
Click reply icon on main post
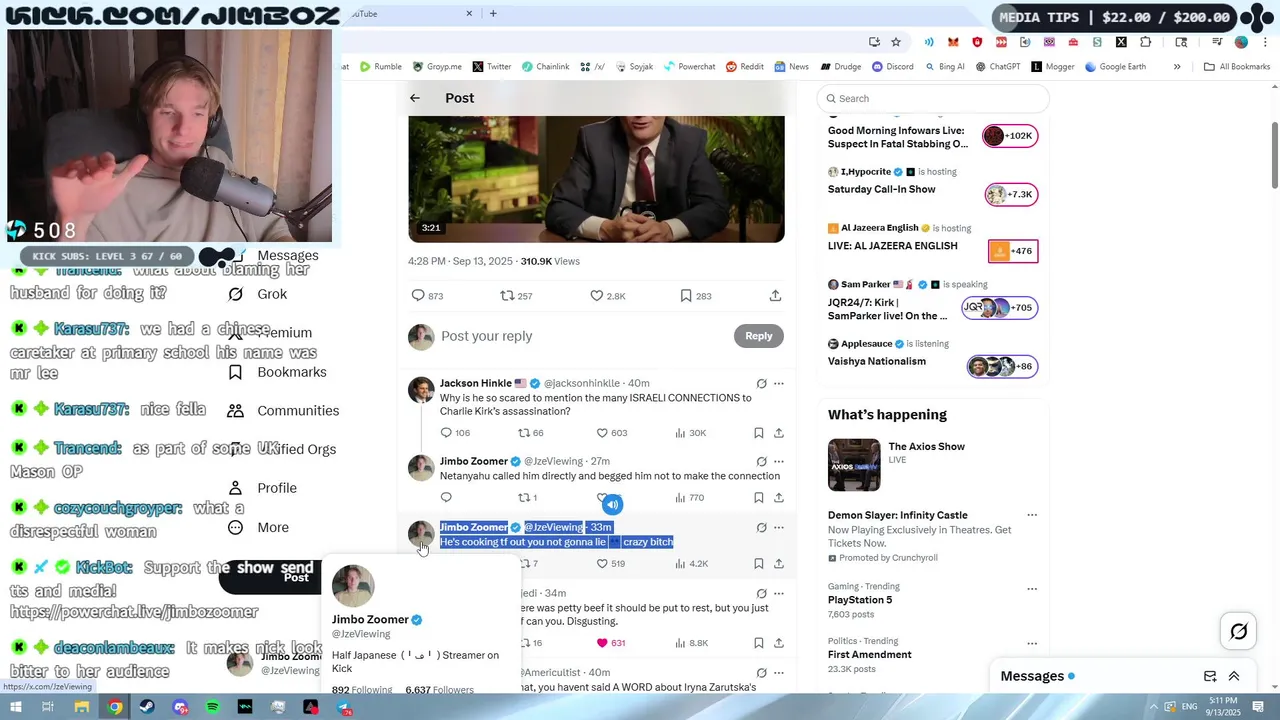pos(418,296)
